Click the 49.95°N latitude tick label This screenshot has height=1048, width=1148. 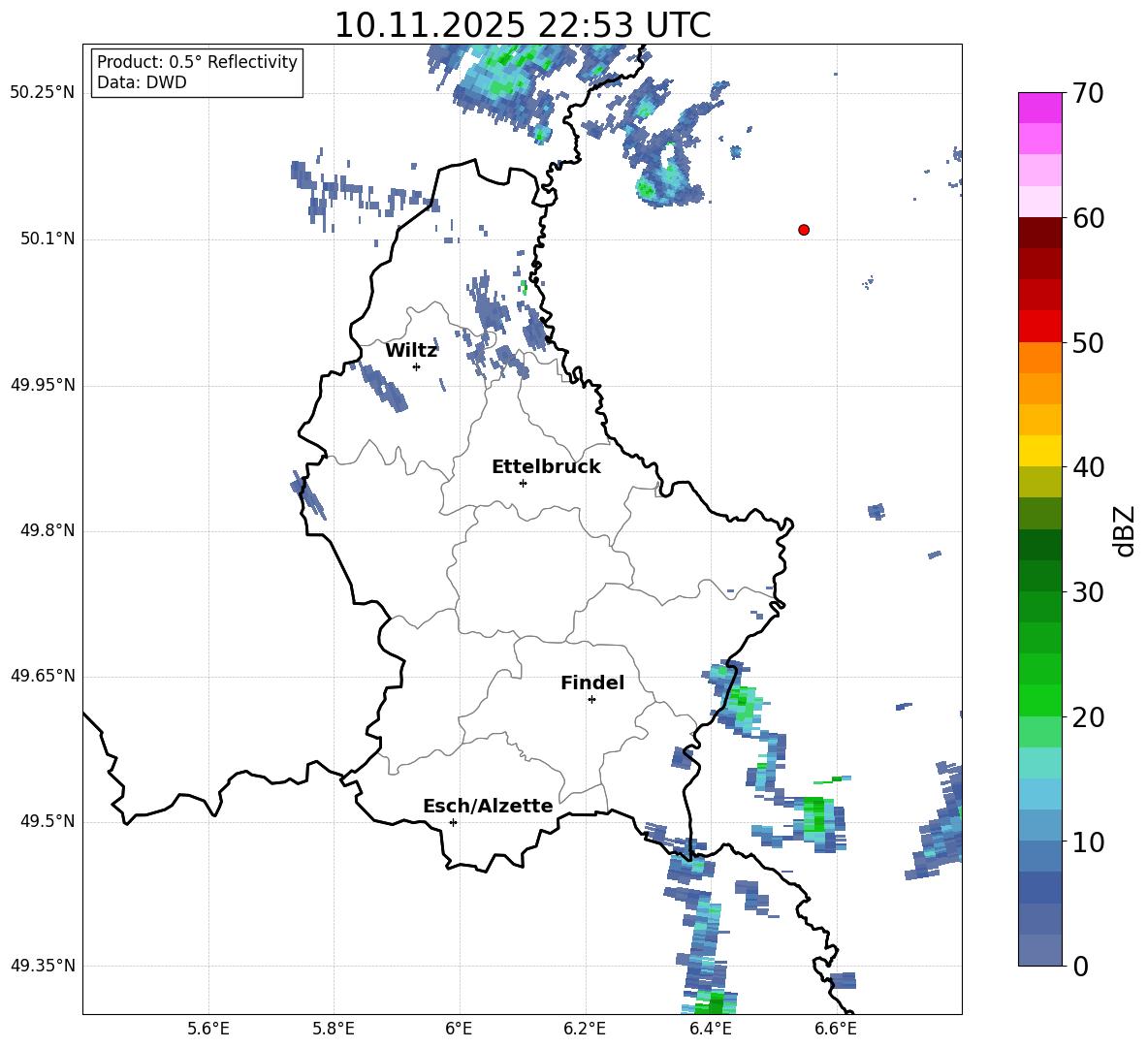[x=43, y=385]
